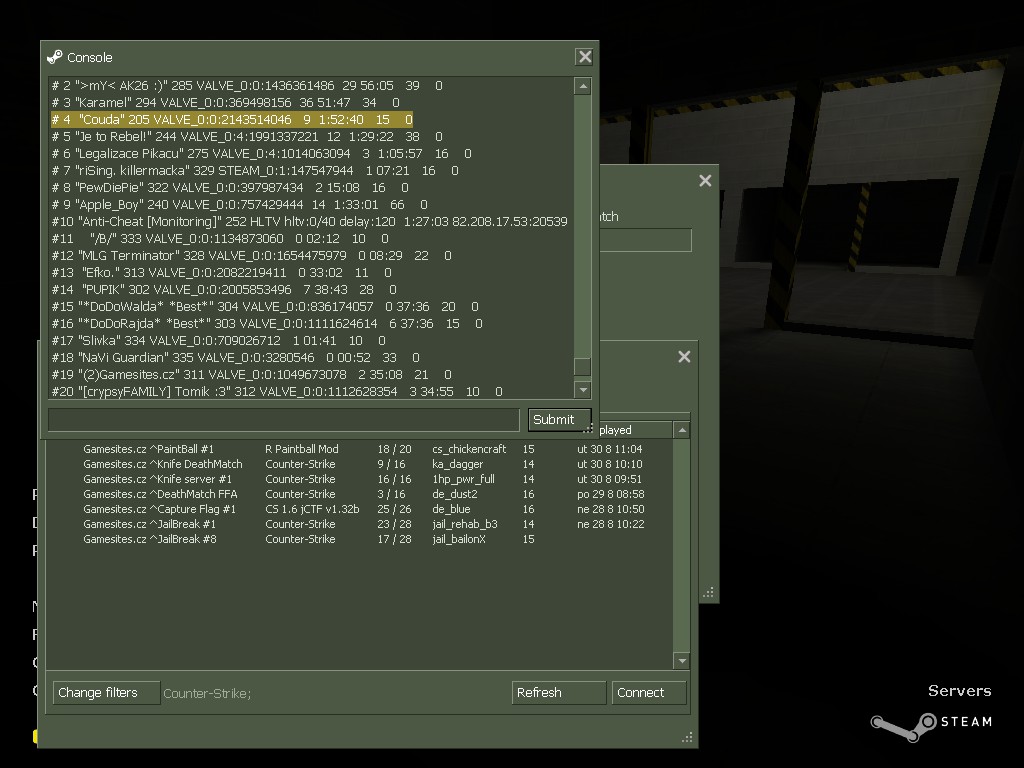Screen dimensions: 1024x768
Task: Select the "Efko." console line
Action: (x=221, y=272)
